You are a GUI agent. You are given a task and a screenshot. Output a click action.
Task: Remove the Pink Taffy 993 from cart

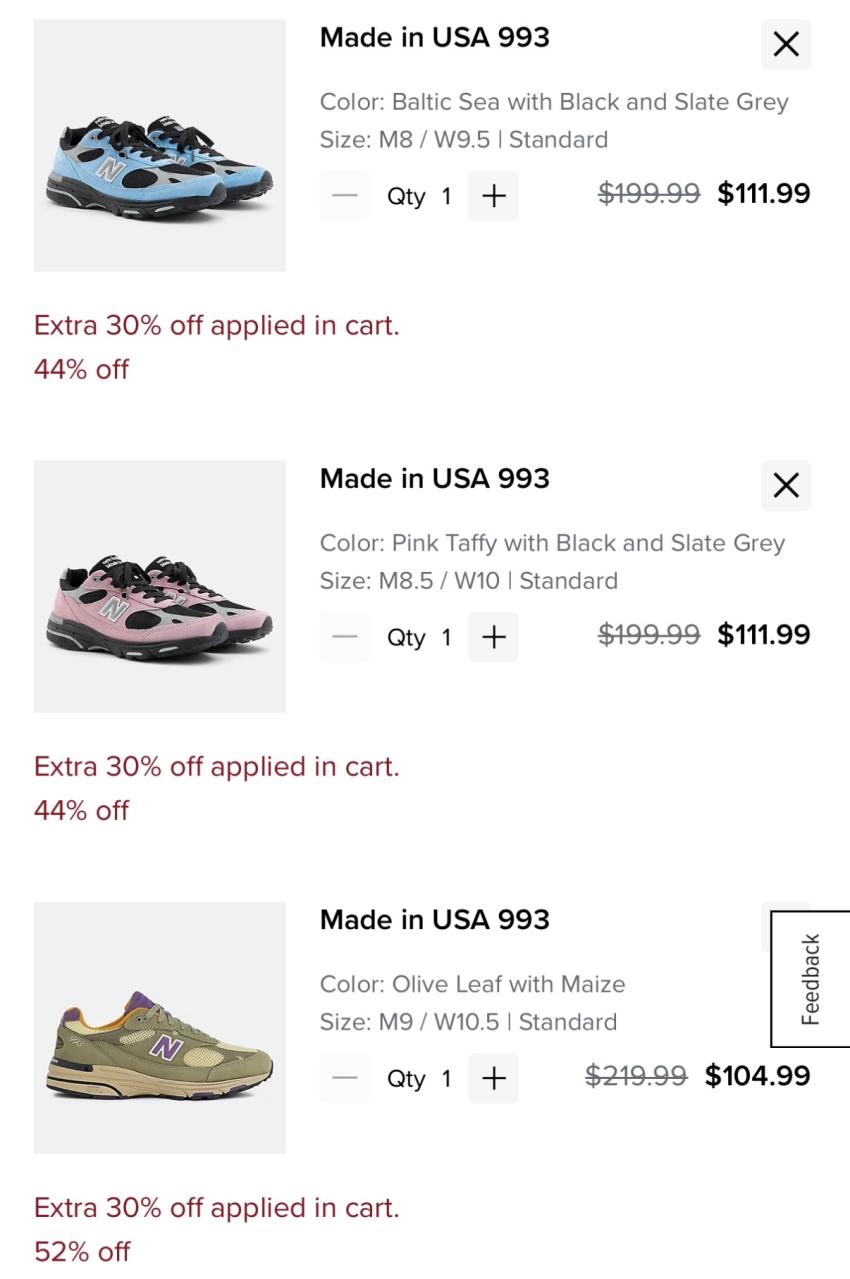(786, 485)
